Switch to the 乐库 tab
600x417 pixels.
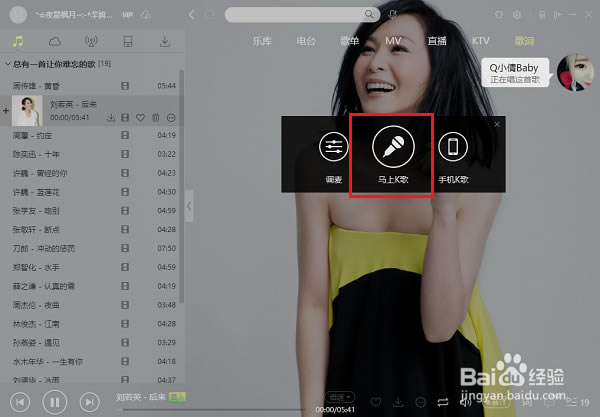click(x=262, y=41)
